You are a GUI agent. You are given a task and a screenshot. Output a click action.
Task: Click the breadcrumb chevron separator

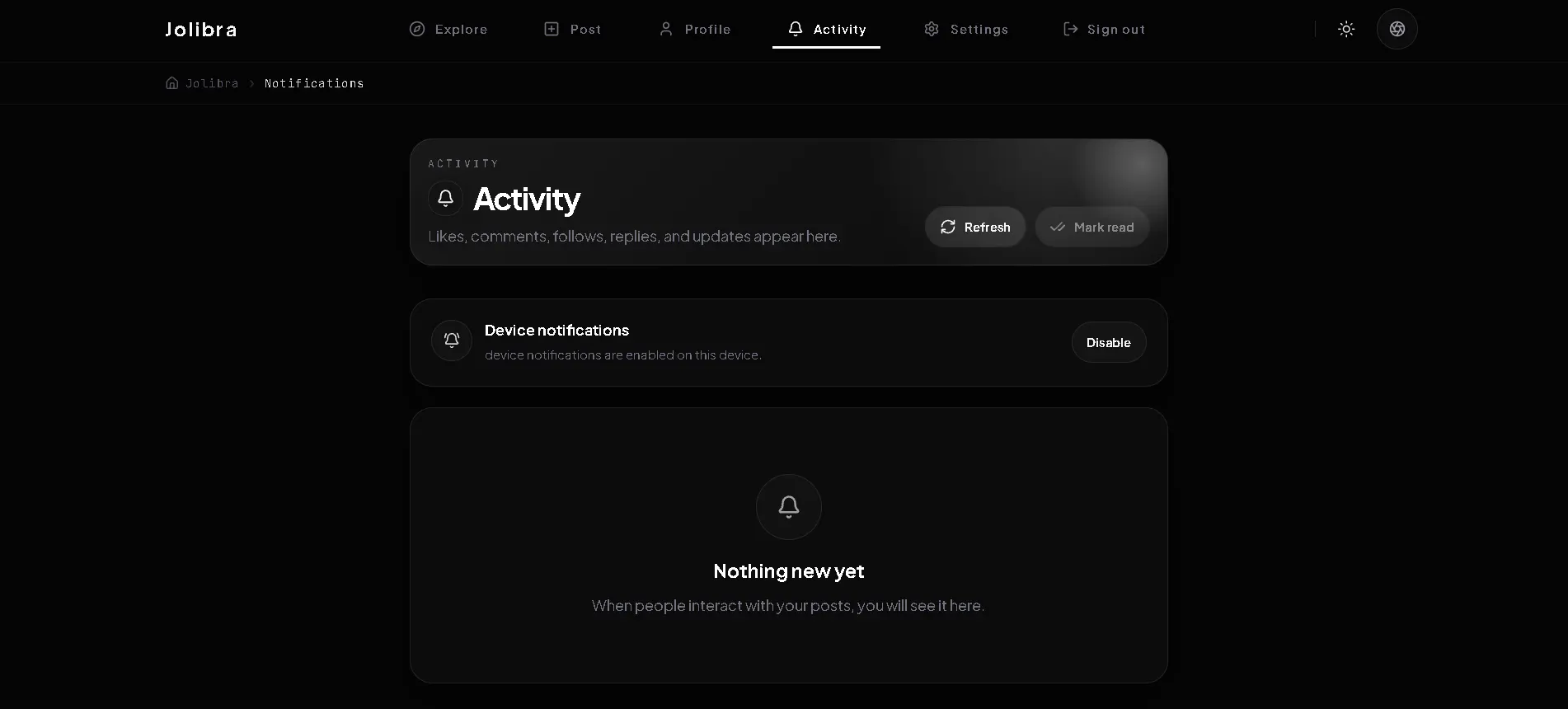tap(251, 83)
